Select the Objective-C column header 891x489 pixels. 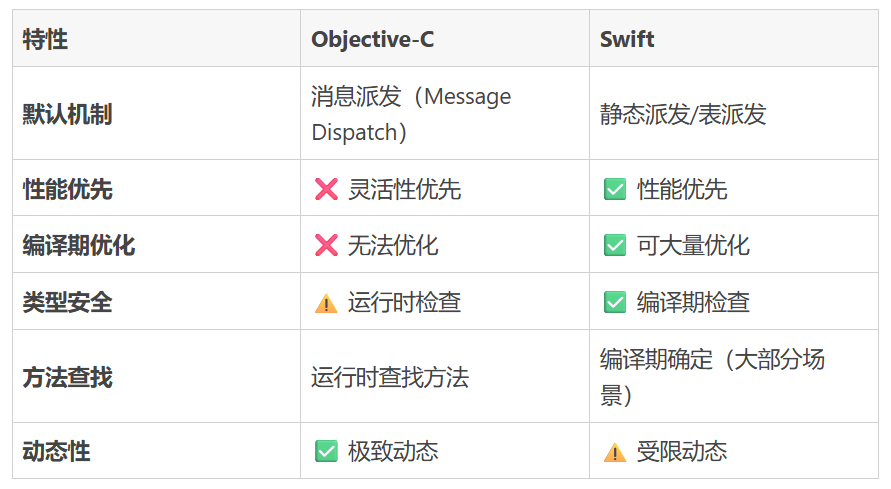tap(372, 39)
